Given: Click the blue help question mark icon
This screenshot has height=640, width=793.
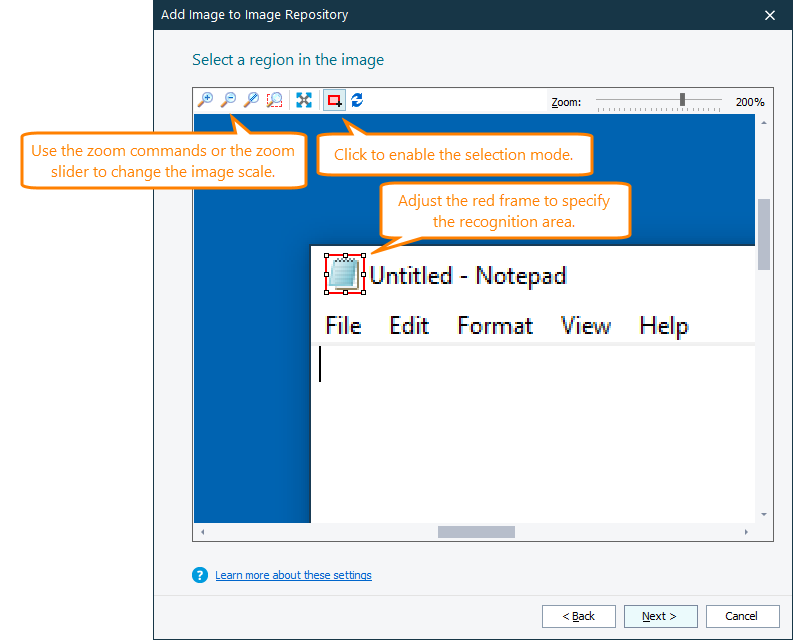Looking at the screenshot, I should click(x=200, y=575).
